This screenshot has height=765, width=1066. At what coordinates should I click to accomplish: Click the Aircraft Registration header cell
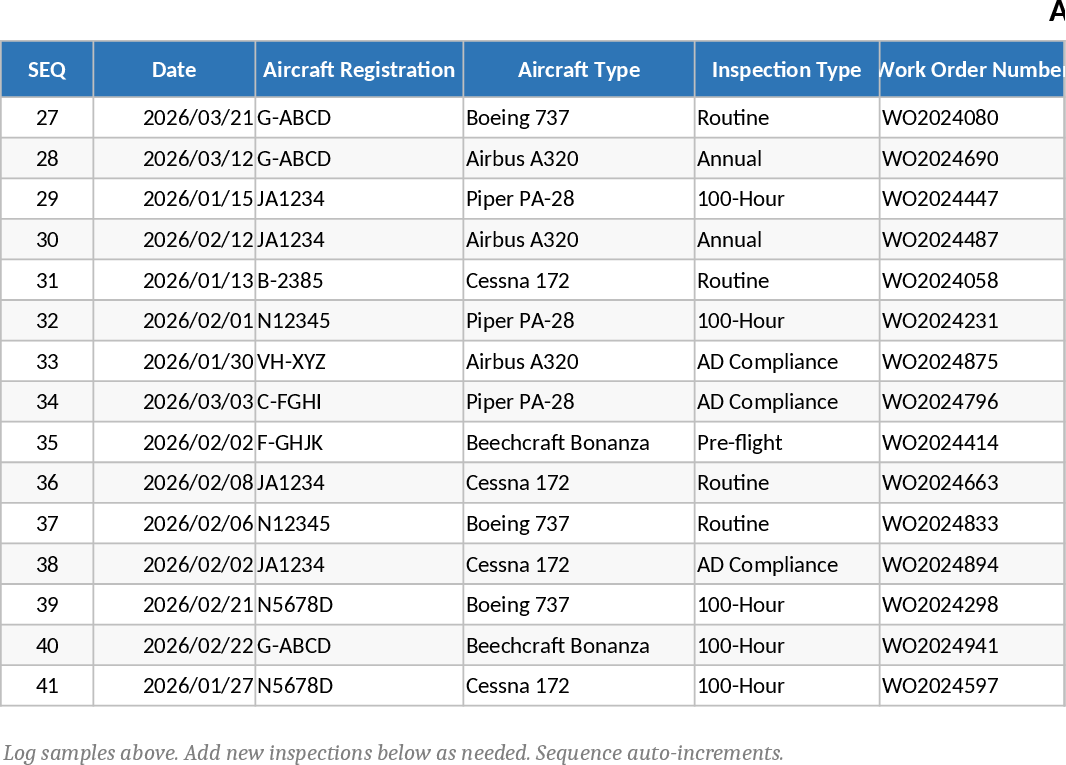359,70
